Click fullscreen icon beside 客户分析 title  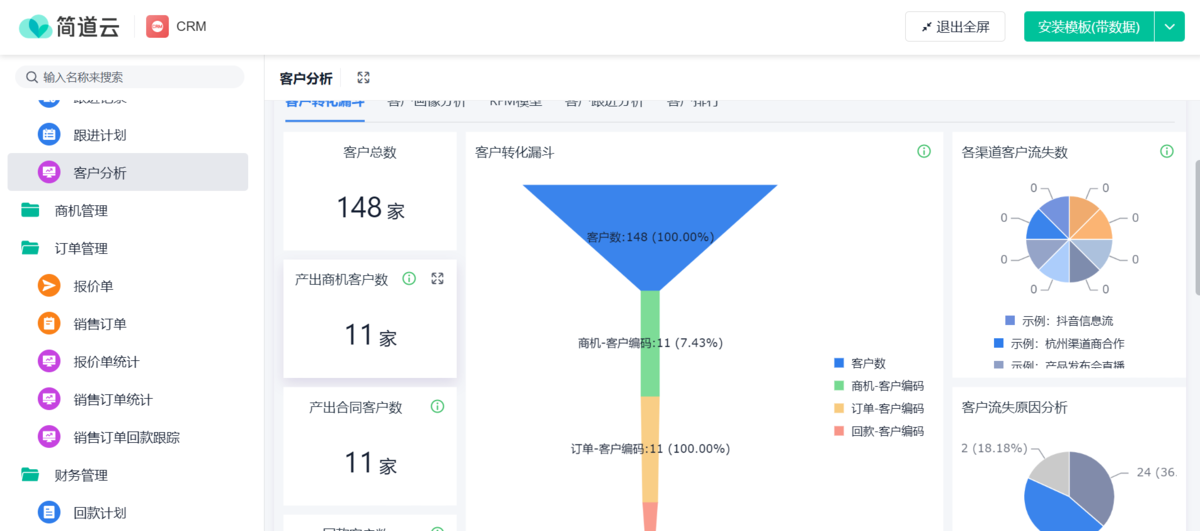tap(364, 78)
